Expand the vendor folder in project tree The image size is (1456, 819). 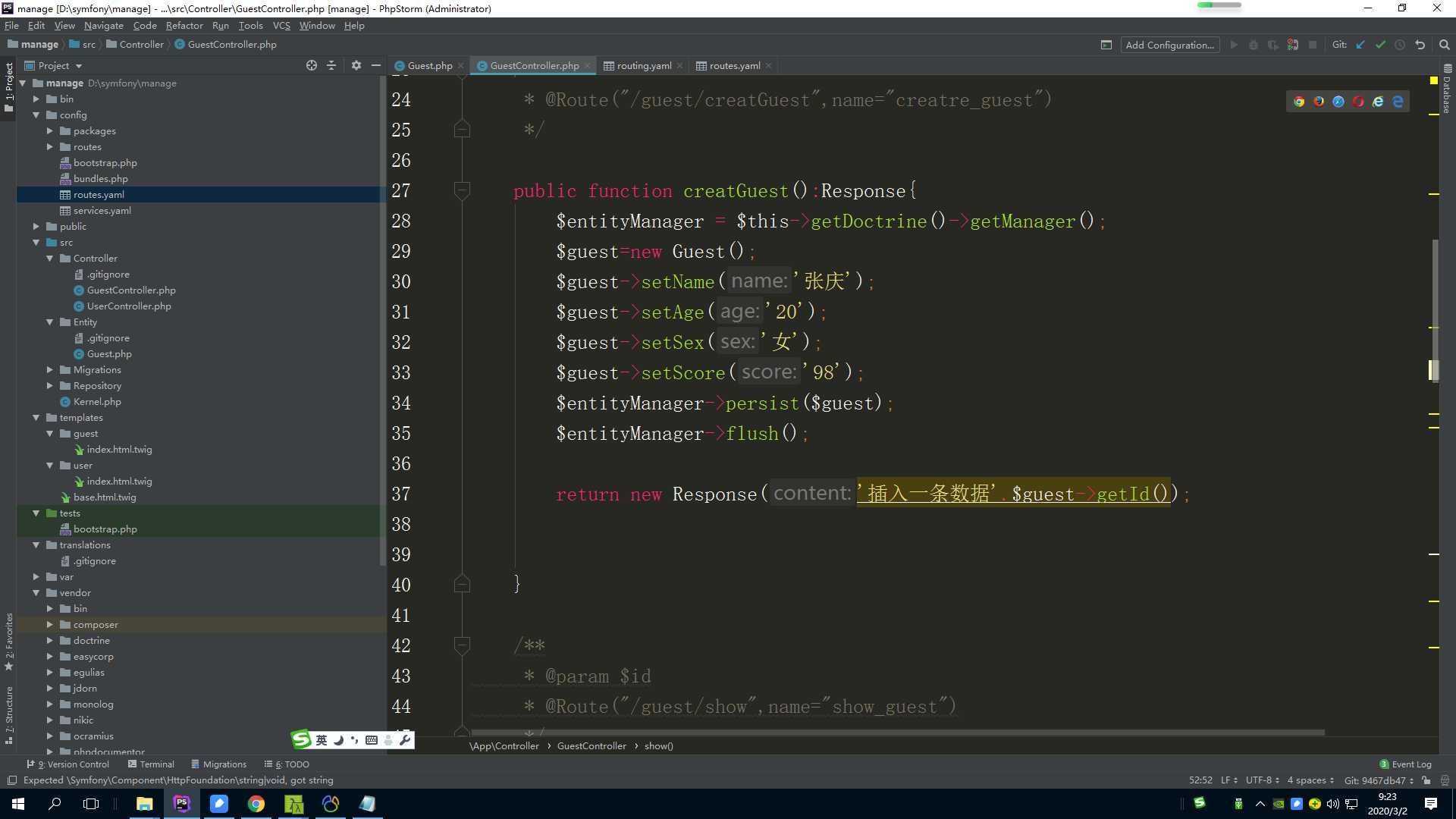(x=36, y=592)
